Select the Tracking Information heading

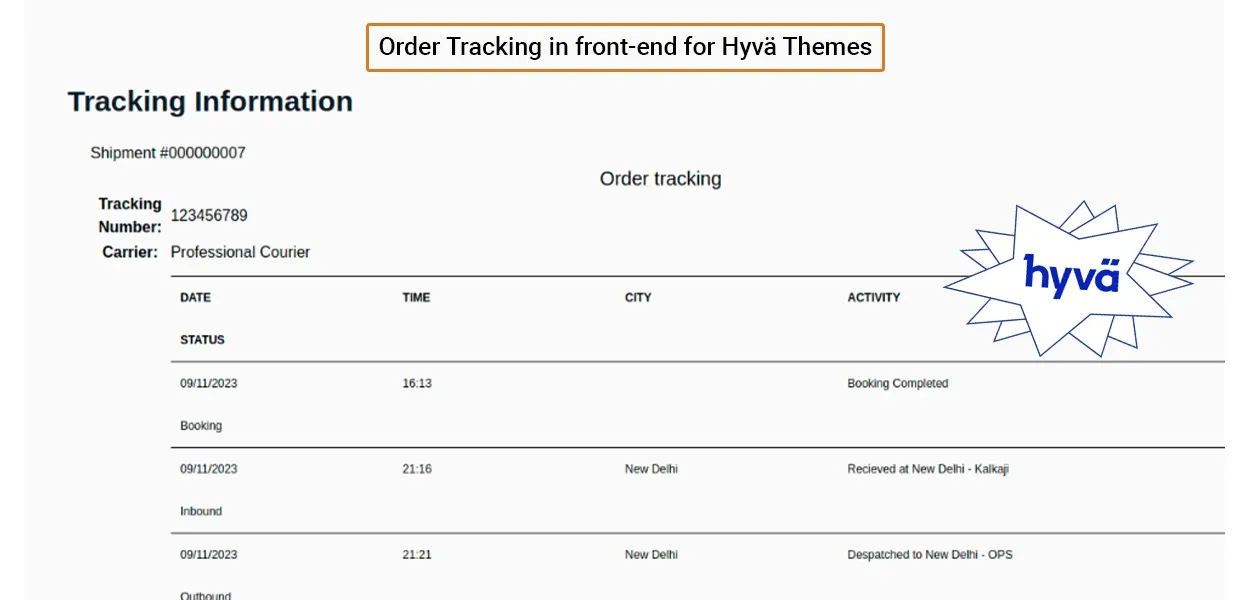click(210, 102)
